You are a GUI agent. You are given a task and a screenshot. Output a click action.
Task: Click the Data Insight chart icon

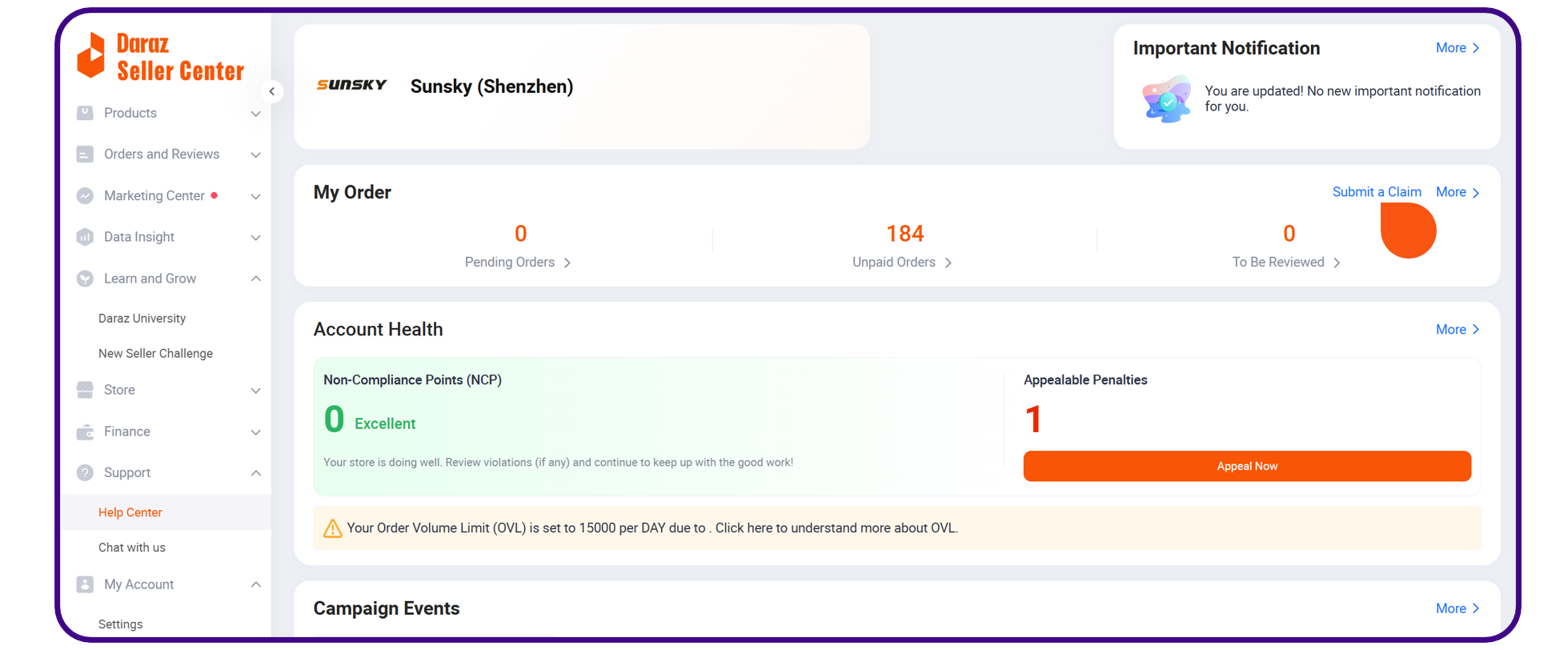tap(85, 237)
